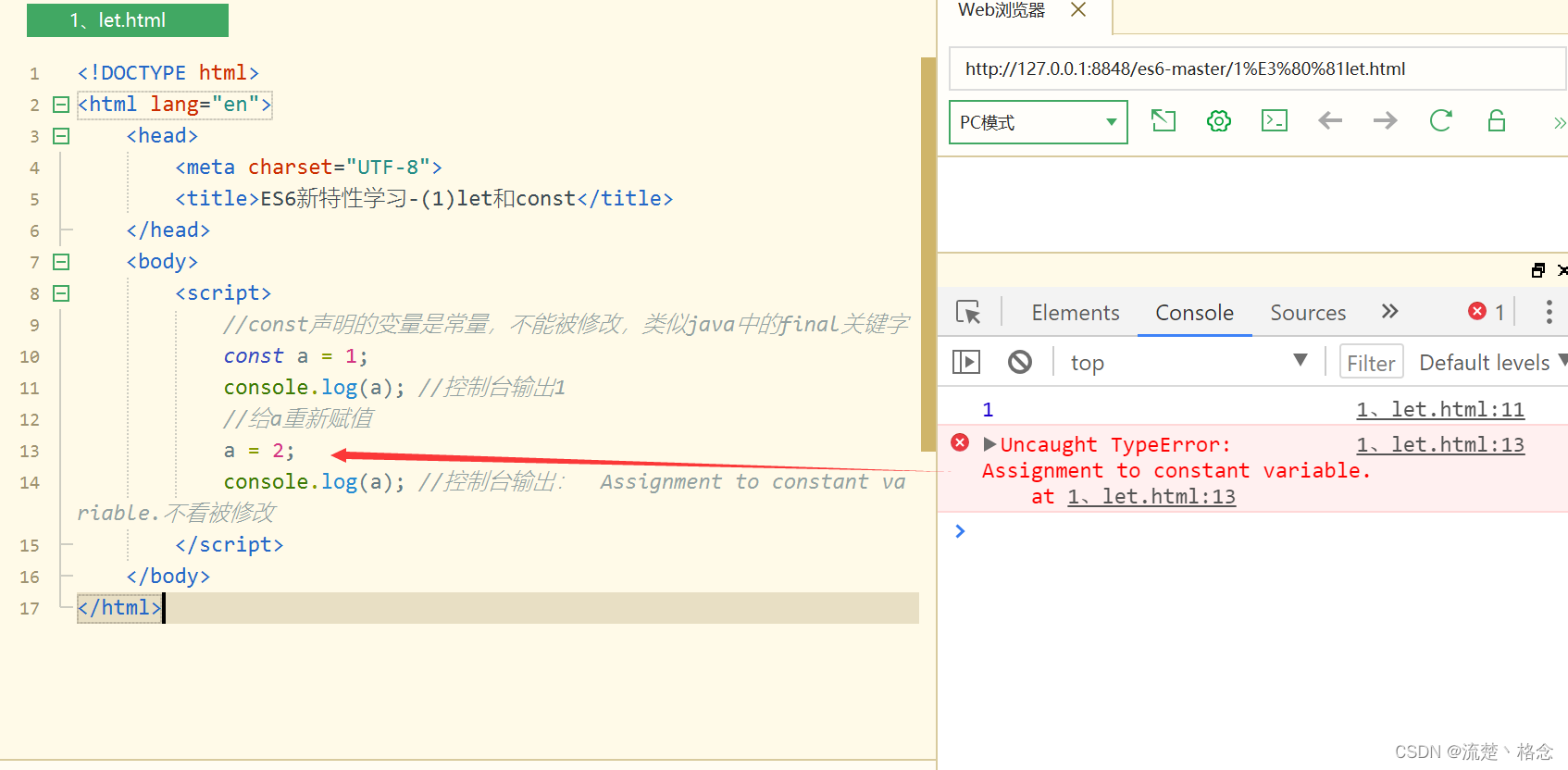1568x770 pixels.
Task: Go forward in the built-in browser
Action: click(x=1386, y=120)
